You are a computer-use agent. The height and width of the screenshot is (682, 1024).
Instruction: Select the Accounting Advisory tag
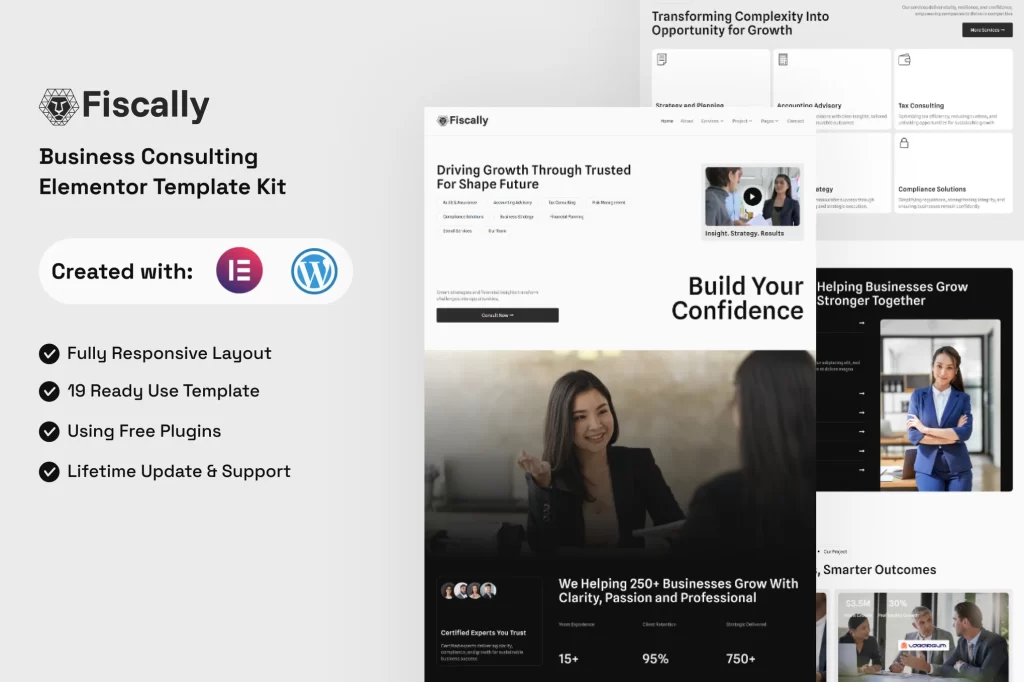point(513,203)
